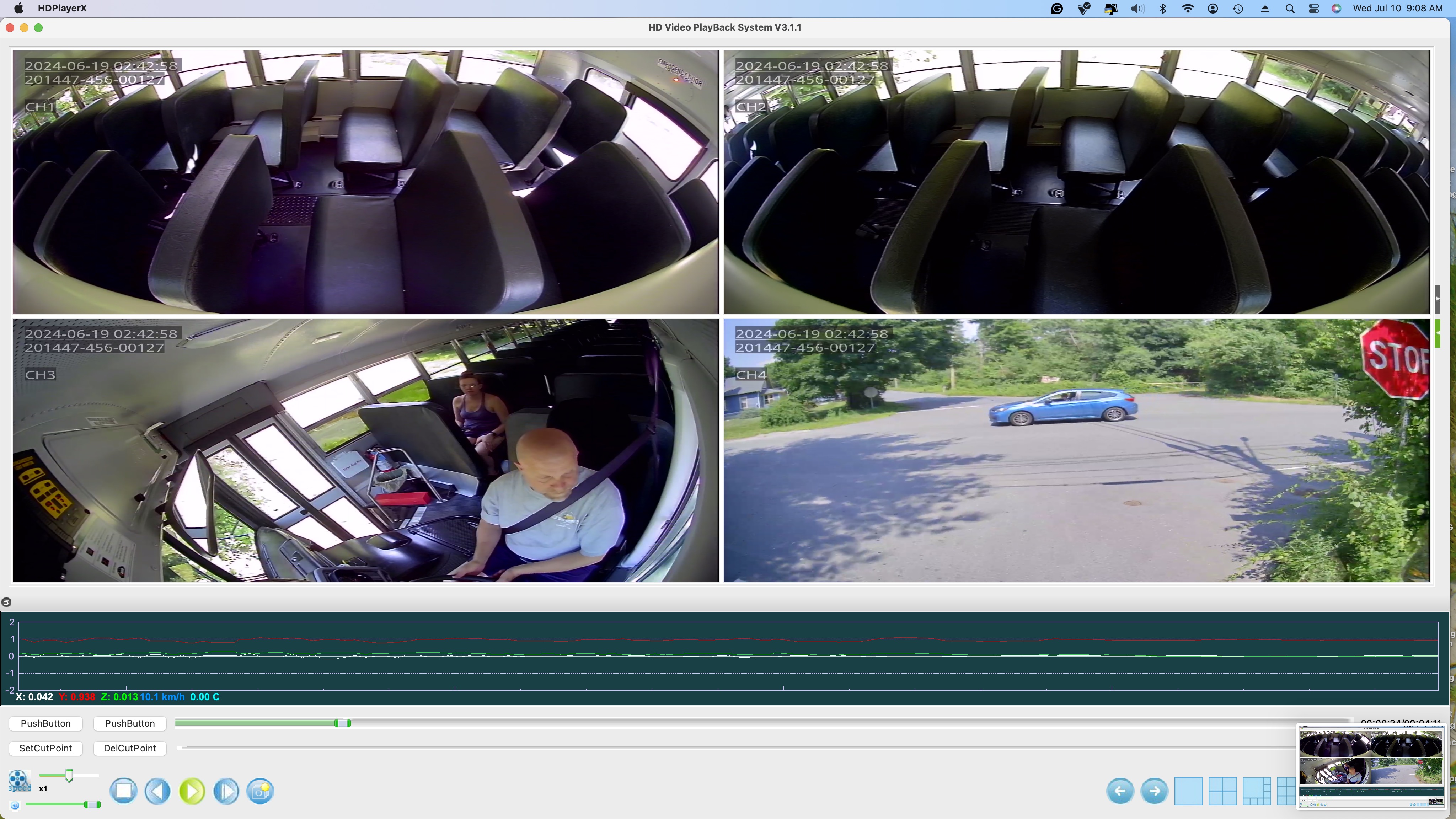Click the SetCutPoint button
The image size is (1456, 819).
[46, 748]
